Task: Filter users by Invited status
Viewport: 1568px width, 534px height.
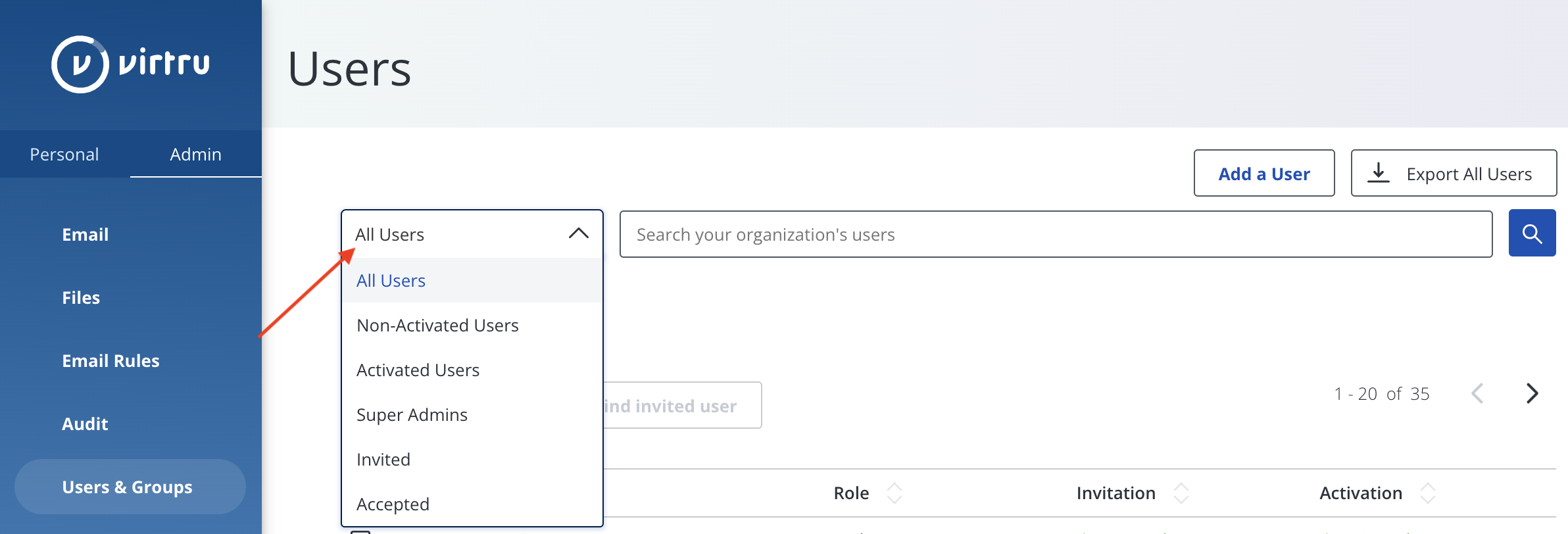Action: [x=472, y=460]
